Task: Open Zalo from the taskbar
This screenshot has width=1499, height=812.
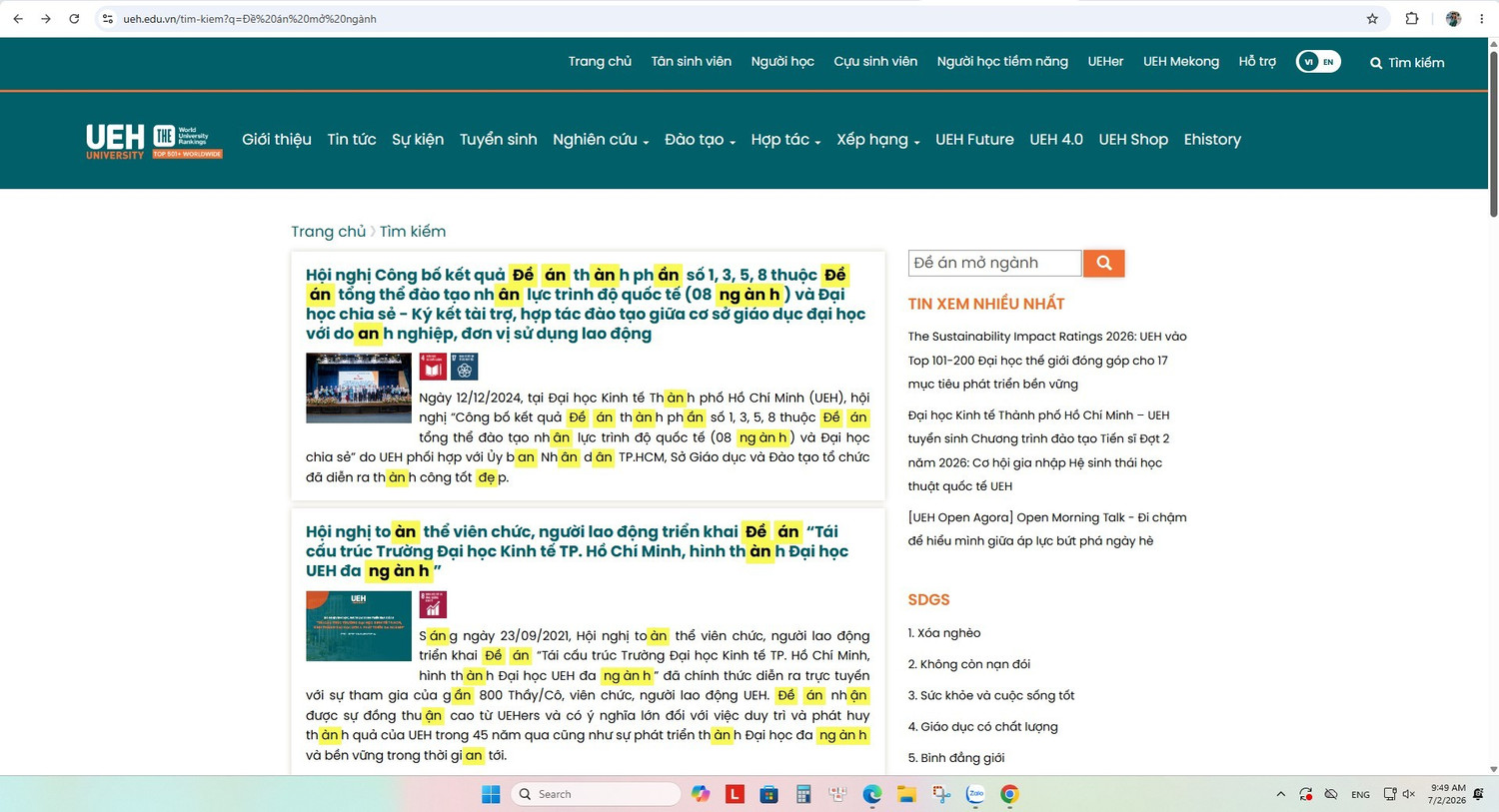Action: [975, 794]
